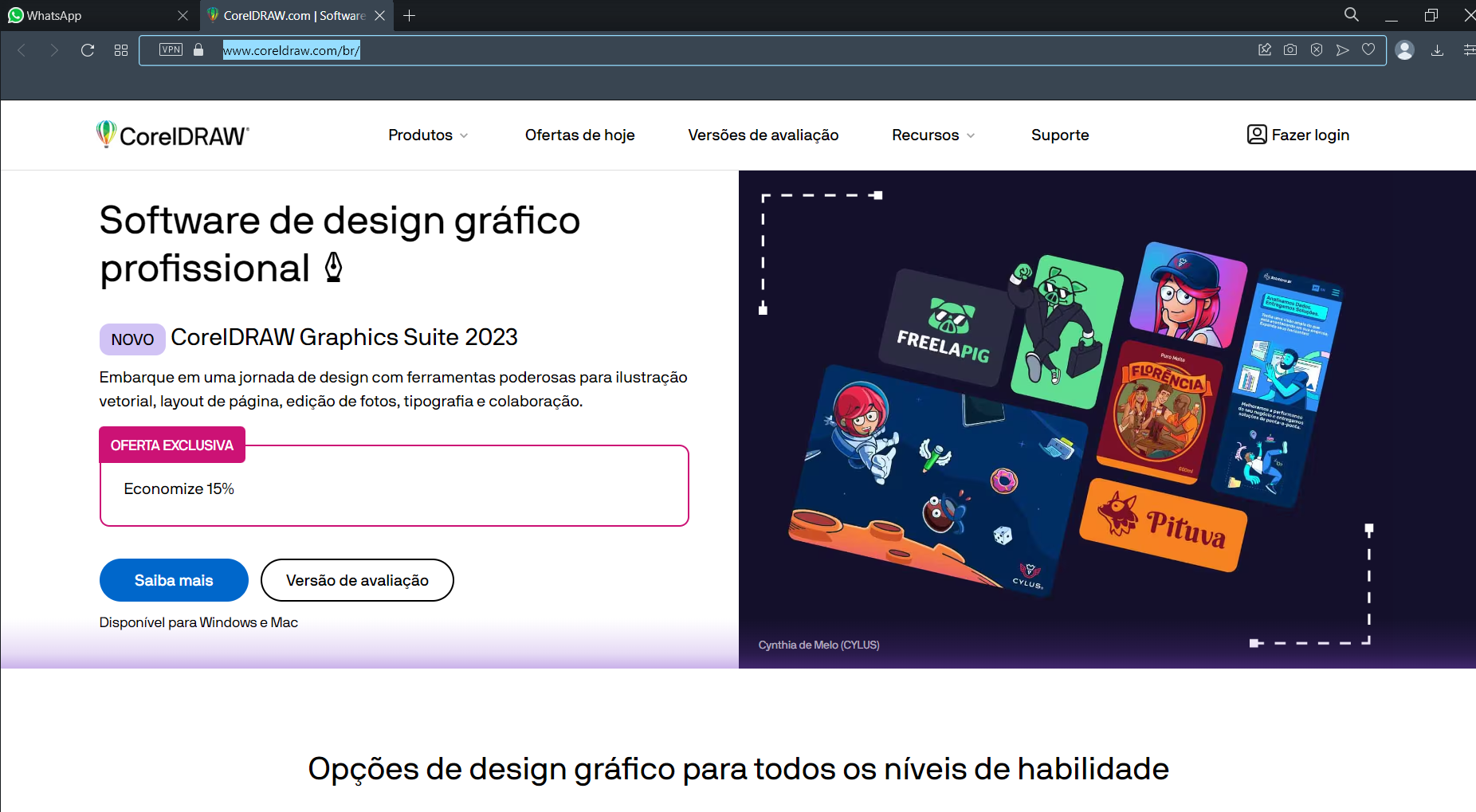Open the Suporte menu item
Viewport: 1476px width, 812px height.
pos(1060,135)
